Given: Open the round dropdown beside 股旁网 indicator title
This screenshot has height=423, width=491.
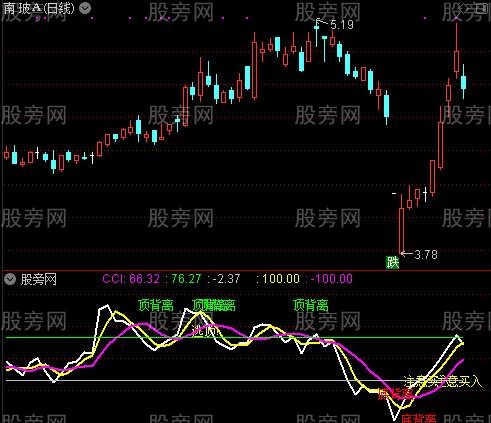Looking at the screenshot, I should [10, 279].
